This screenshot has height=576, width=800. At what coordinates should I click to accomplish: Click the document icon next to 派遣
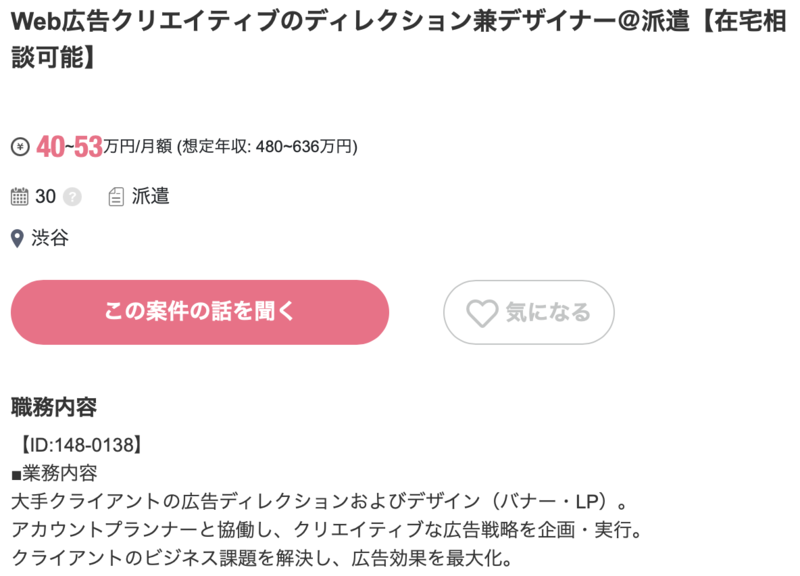[x=116, y=196]
